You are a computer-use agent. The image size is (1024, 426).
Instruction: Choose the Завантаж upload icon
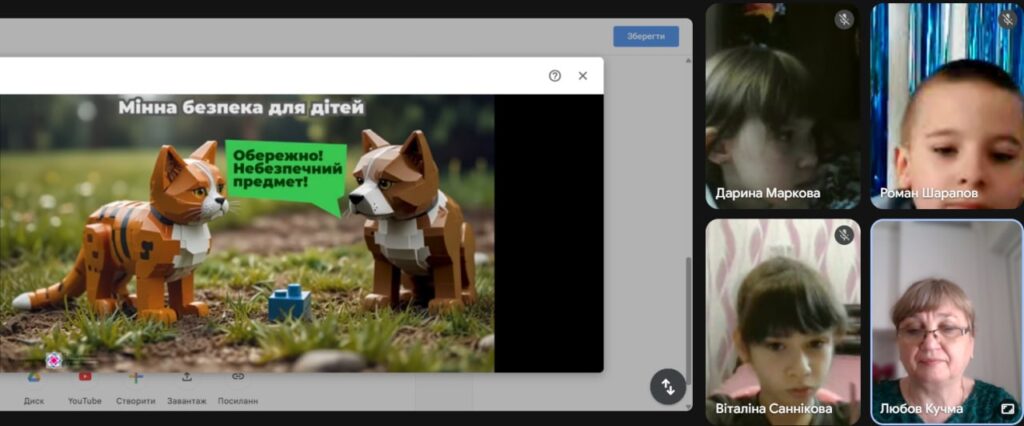pos(187,377)
